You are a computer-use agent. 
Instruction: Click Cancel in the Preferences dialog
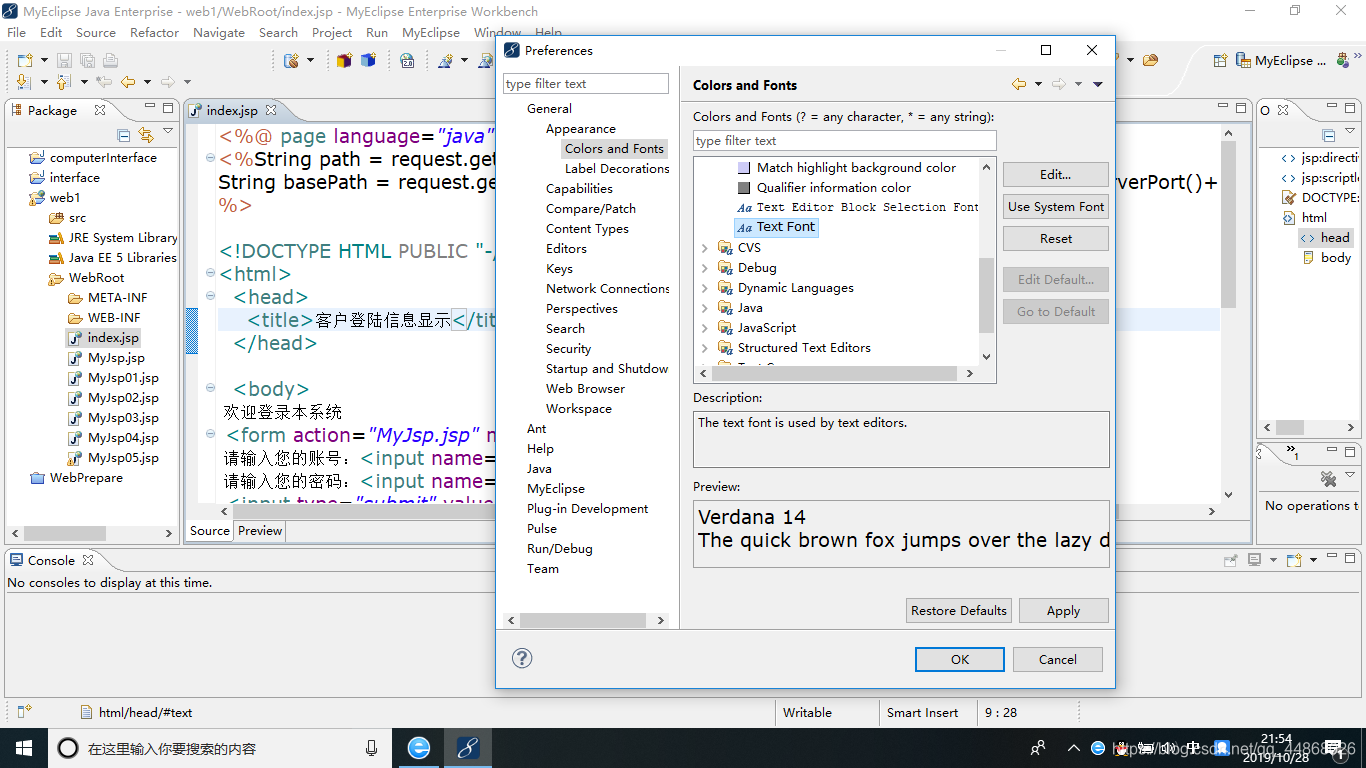[x=1057, y=659]
